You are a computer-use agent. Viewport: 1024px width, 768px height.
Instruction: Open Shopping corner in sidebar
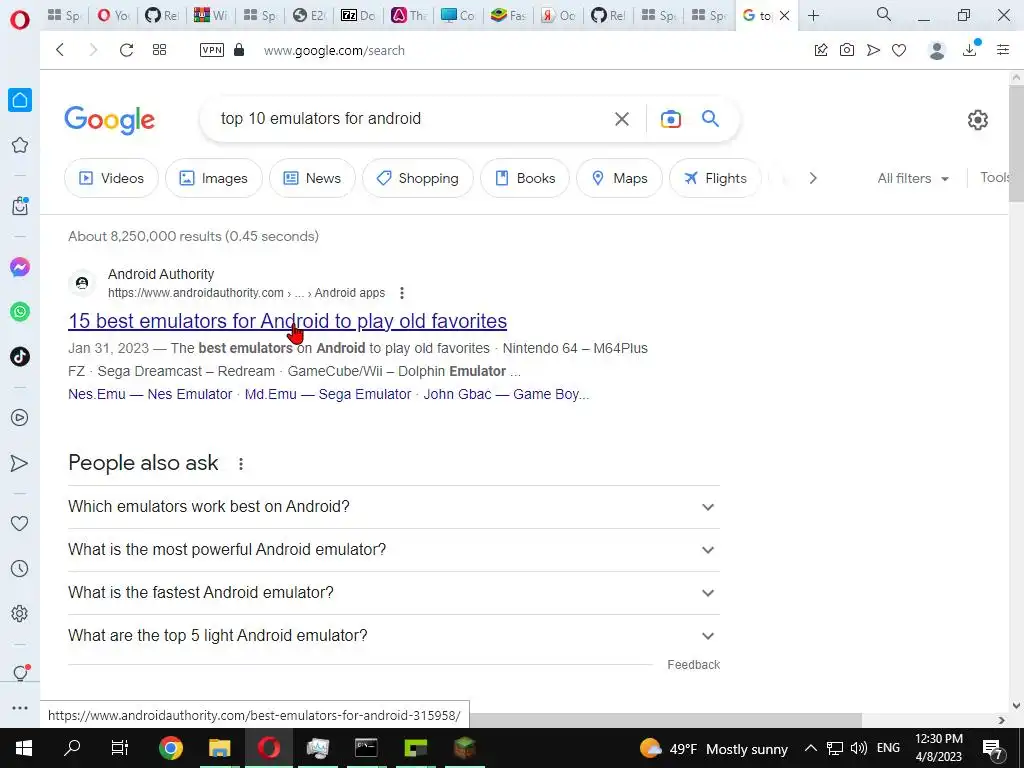coord(20,206)
